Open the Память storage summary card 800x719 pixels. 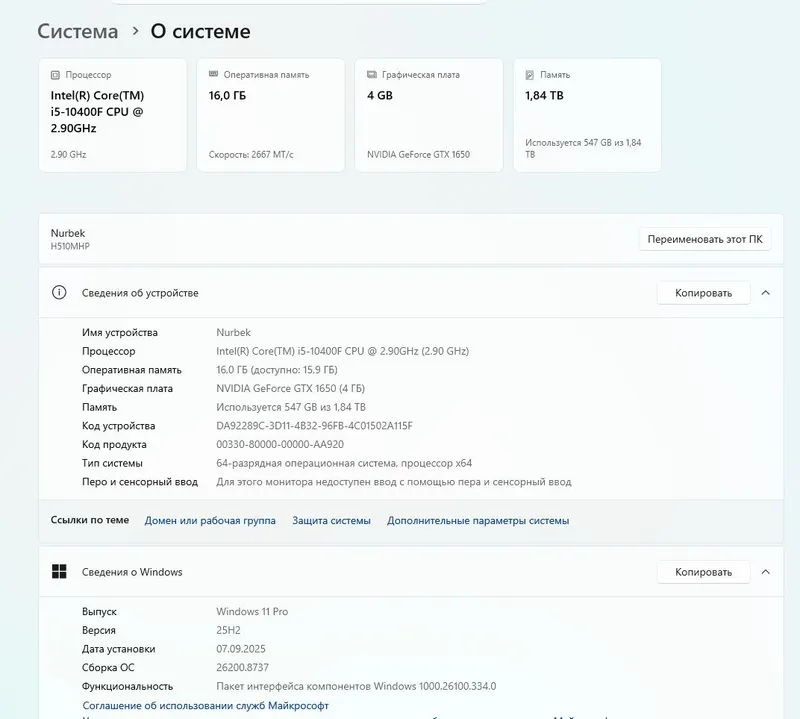587,115
